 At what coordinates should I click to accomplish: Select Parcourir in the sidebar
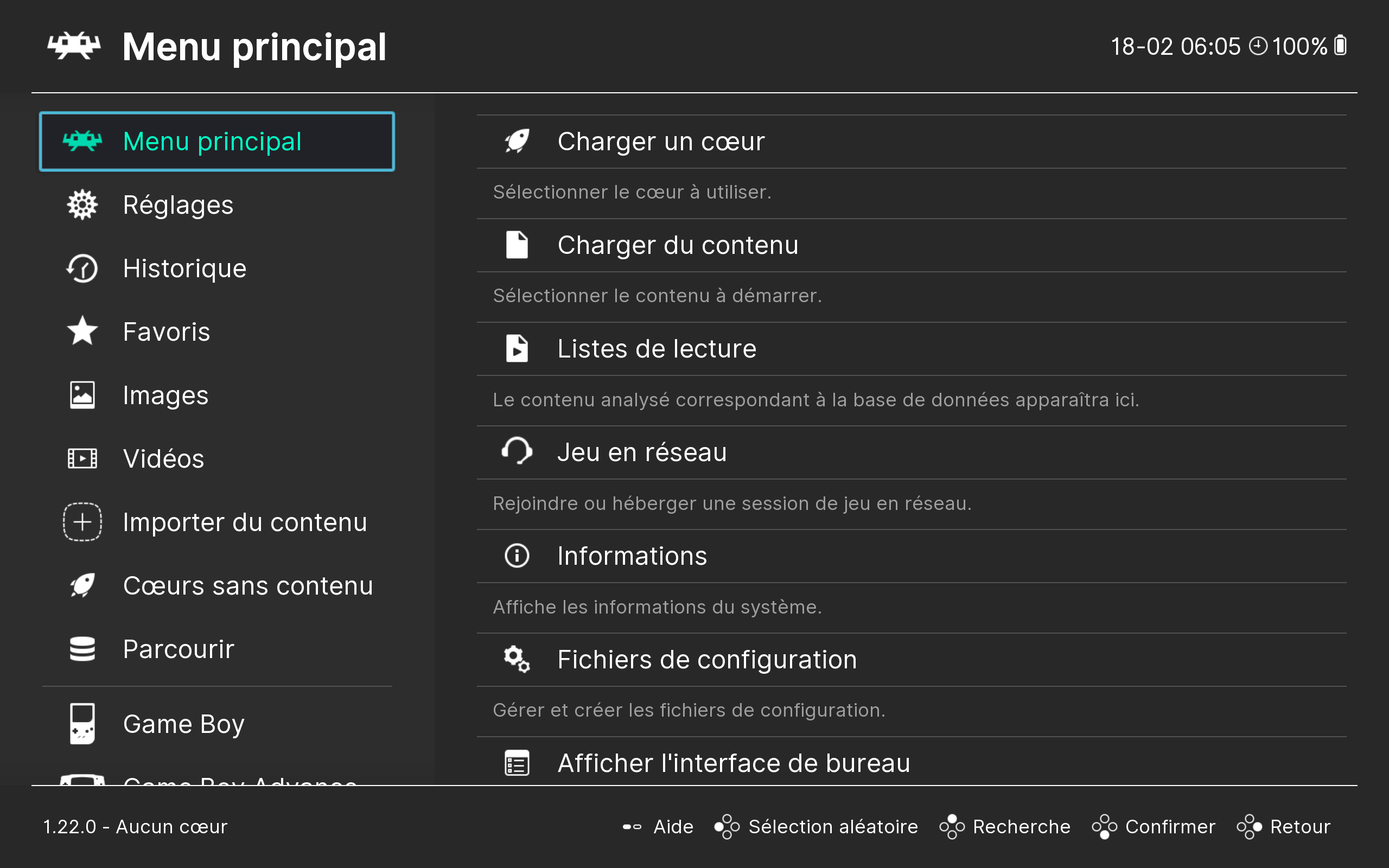179,649
